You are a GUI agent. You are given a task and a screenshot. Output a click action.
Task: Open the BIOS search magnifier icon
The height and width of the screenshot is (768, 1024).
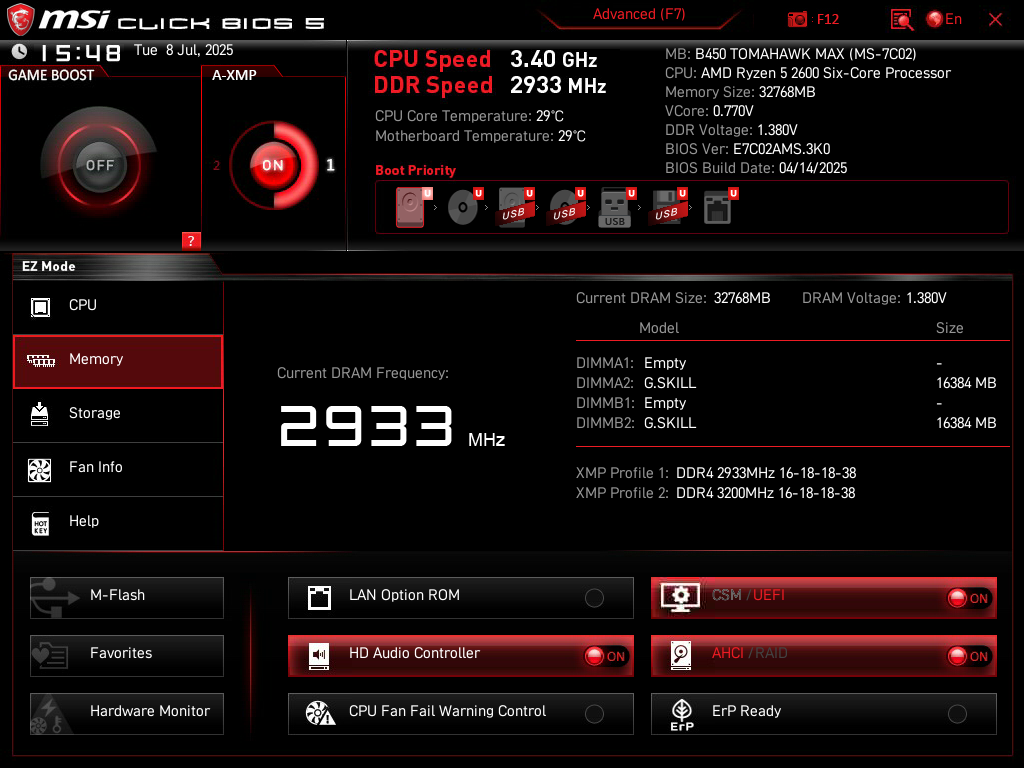(x=902, y=20)
